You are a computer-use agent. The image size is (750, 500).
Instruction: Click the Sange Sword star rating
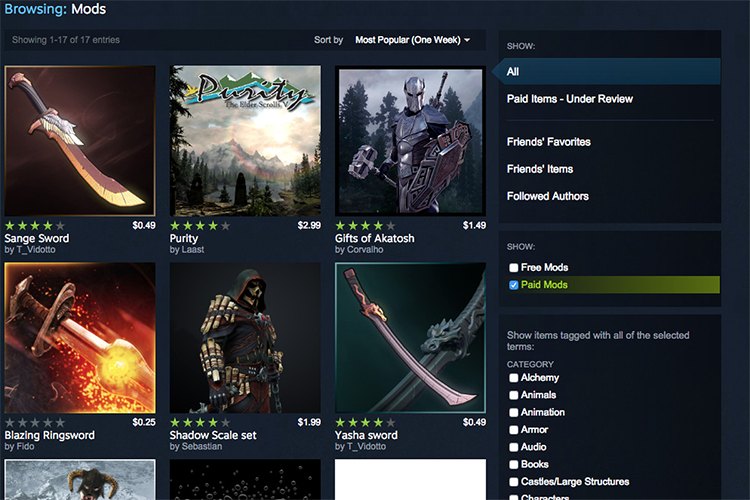[35, 226]
